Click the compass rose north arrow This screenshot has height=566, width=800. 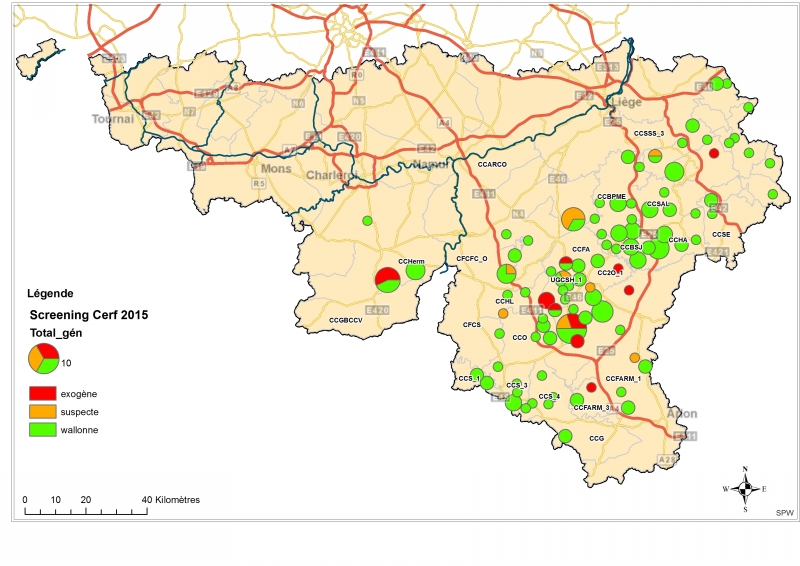coord(745,476)
